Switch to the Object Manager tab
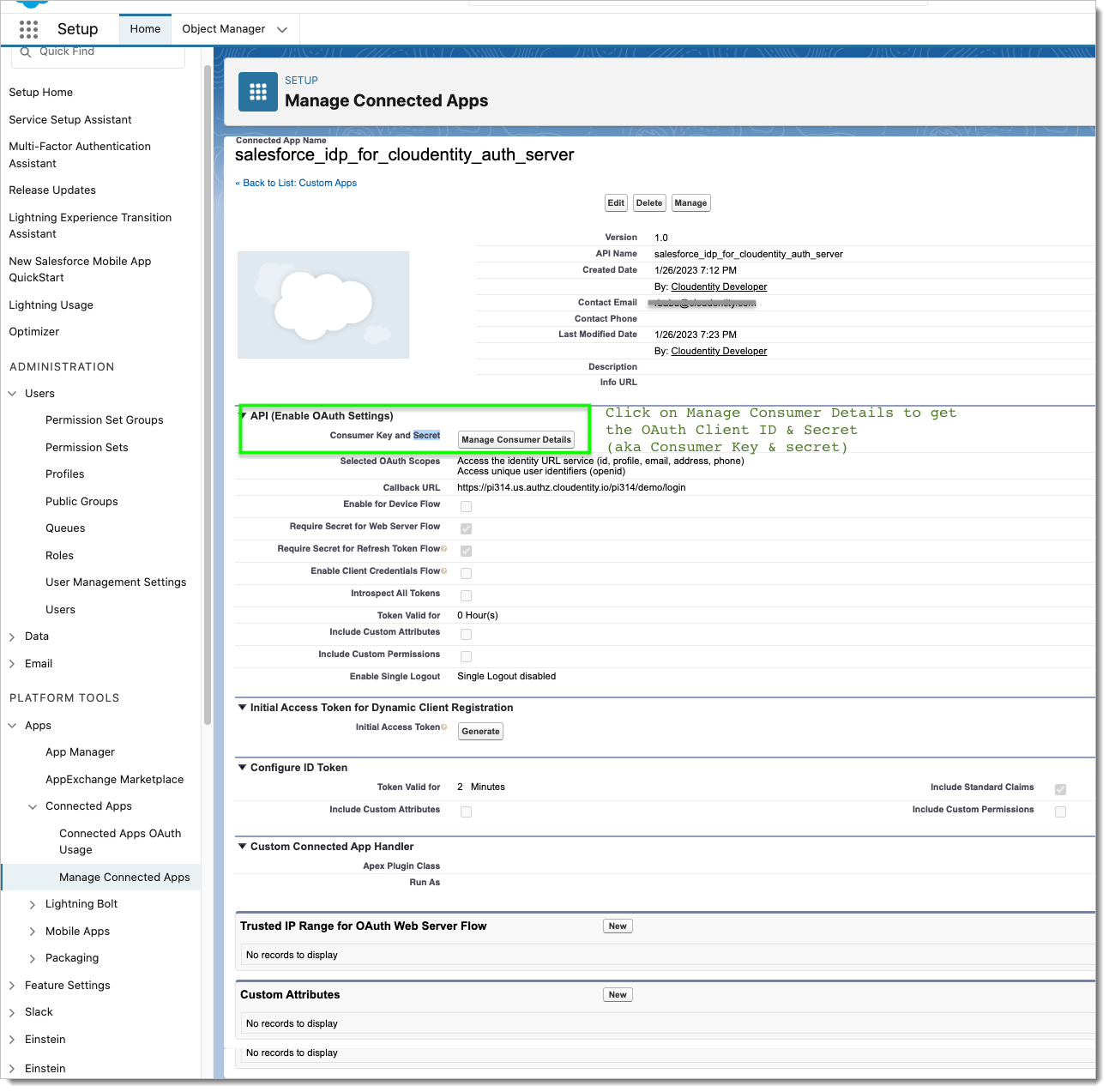Viewport: 1109px width, 1092px height. tap(223, 29)
